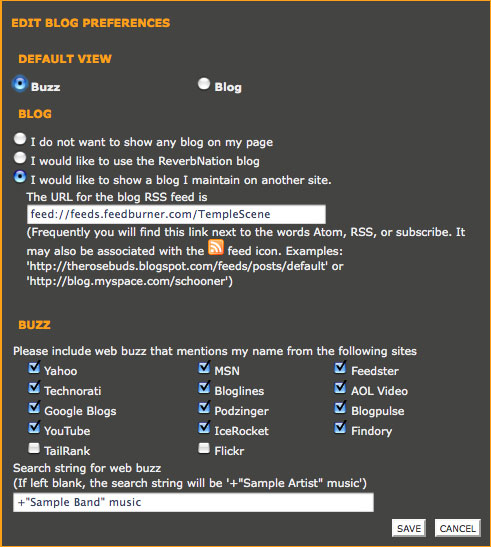Uncheck the YouTube checkbox
The width and height of the screenshot is (491, 547).
[34, 427]
